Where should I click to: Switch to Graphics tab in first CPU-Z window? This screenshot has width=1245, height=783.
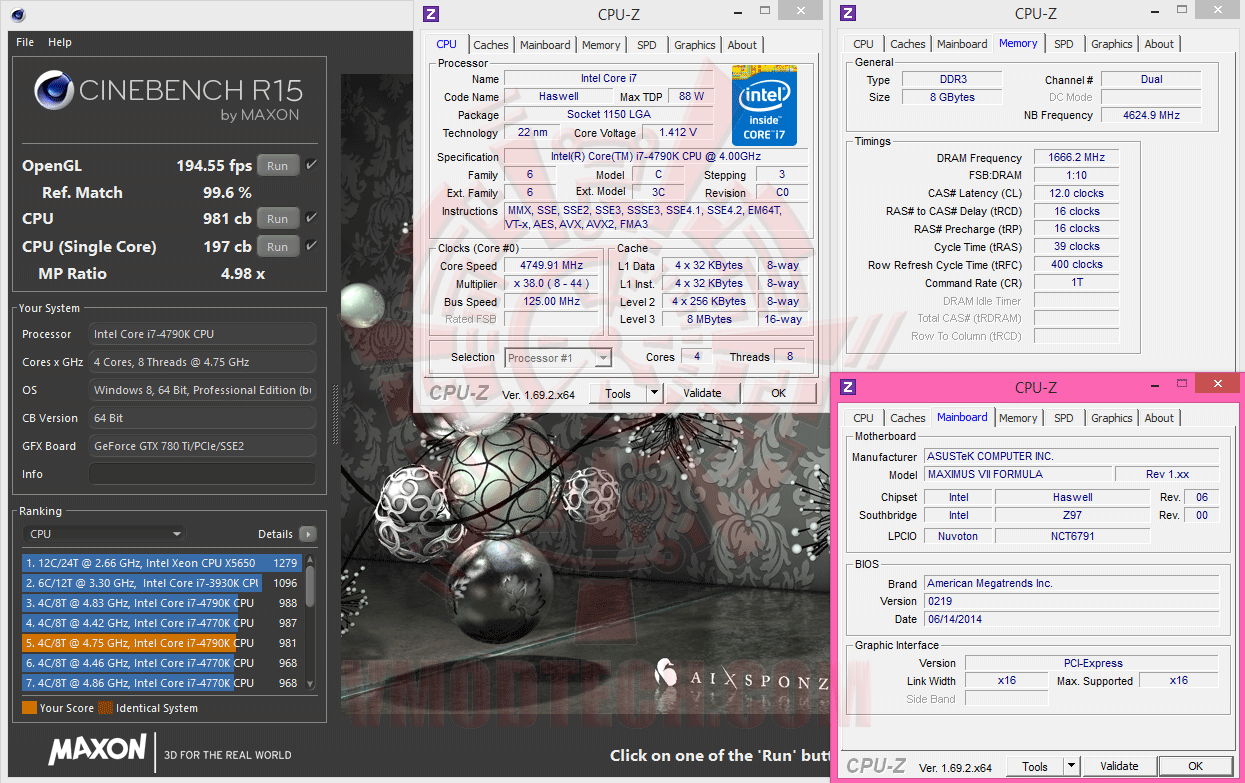click(694, 45)
